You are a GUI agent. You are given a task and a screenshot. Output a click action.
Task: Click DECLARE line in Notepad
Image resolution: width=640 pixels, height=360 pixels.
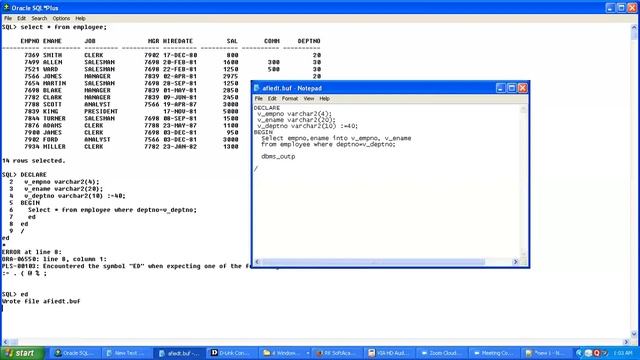[x=267, y=108]
